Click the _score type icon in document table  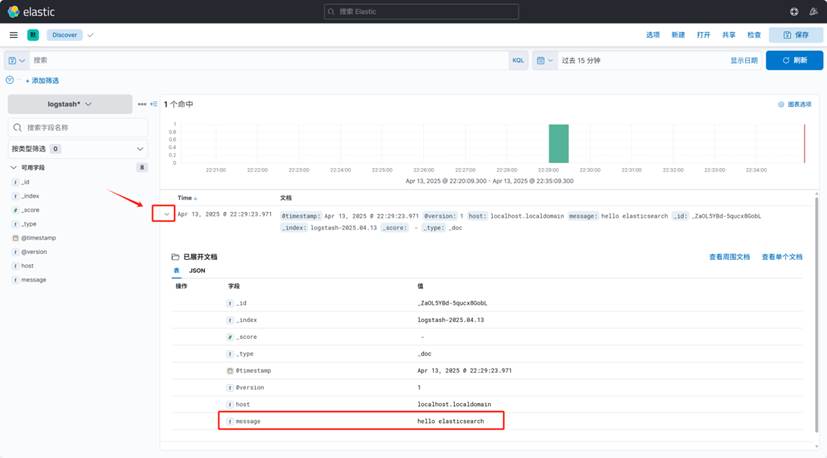[x=230, y=337]
